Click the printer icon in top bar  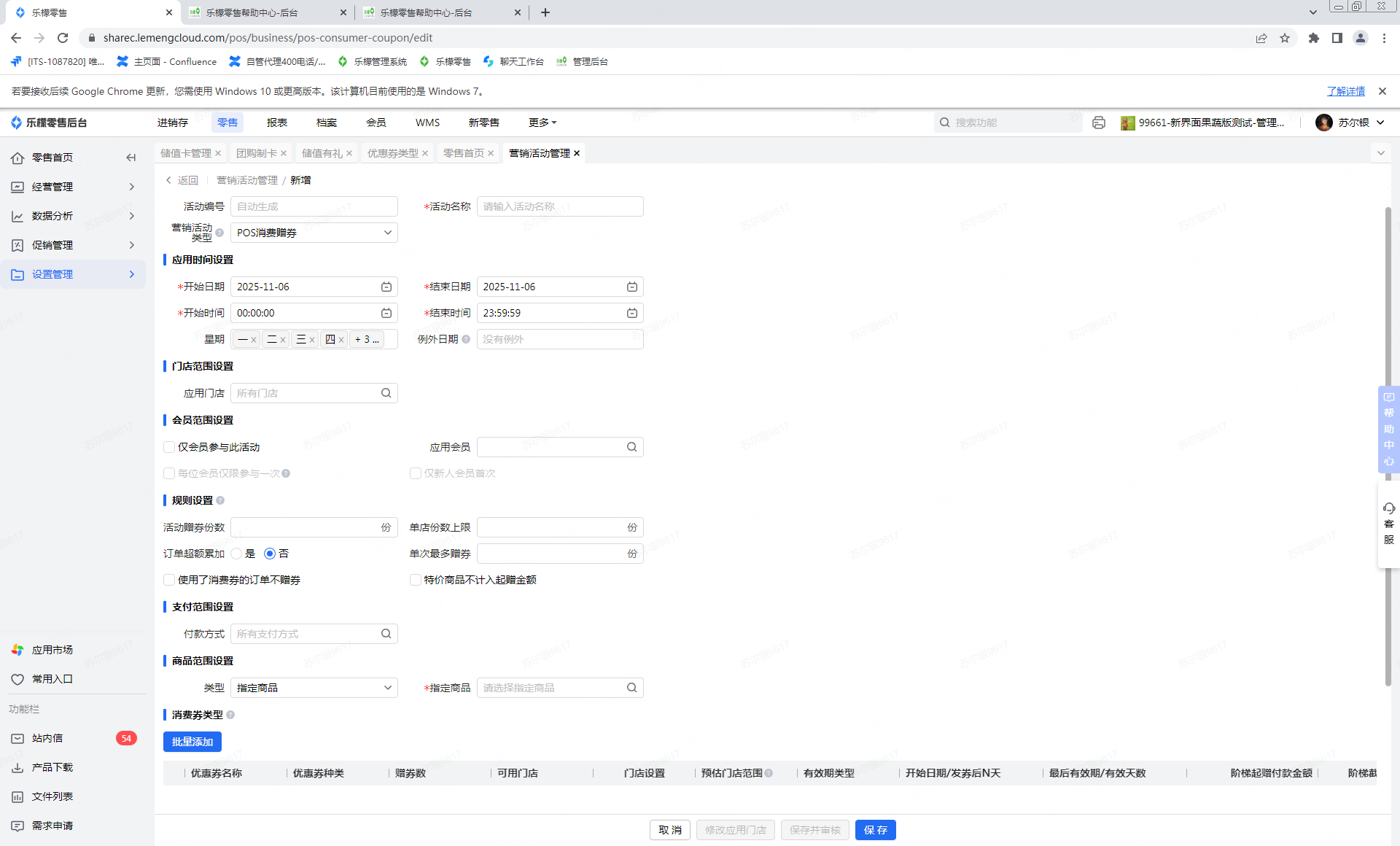(1099, 123)
